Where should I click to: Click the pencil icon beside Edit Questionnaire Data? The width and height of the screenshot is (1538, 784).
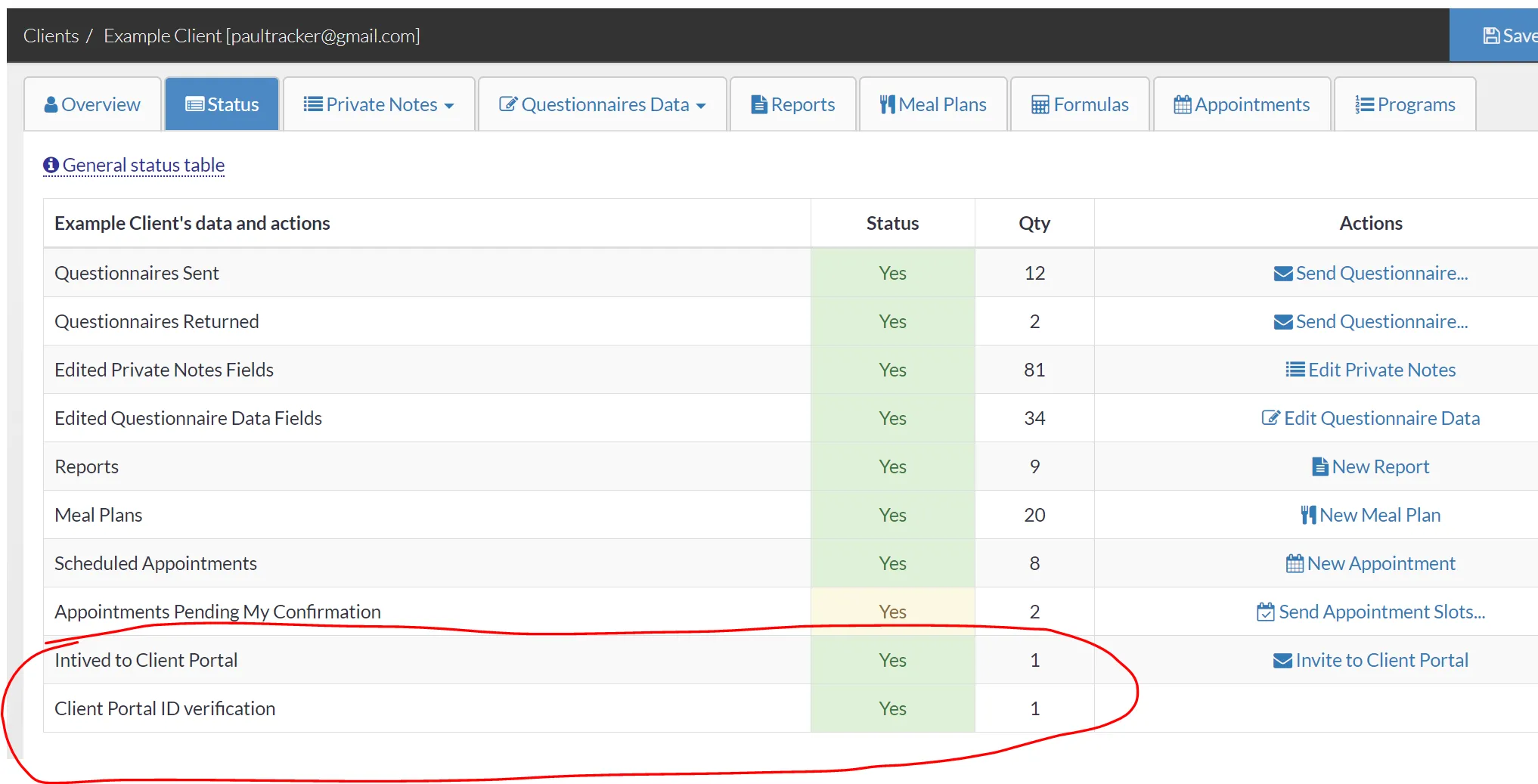pos(1270,418)
